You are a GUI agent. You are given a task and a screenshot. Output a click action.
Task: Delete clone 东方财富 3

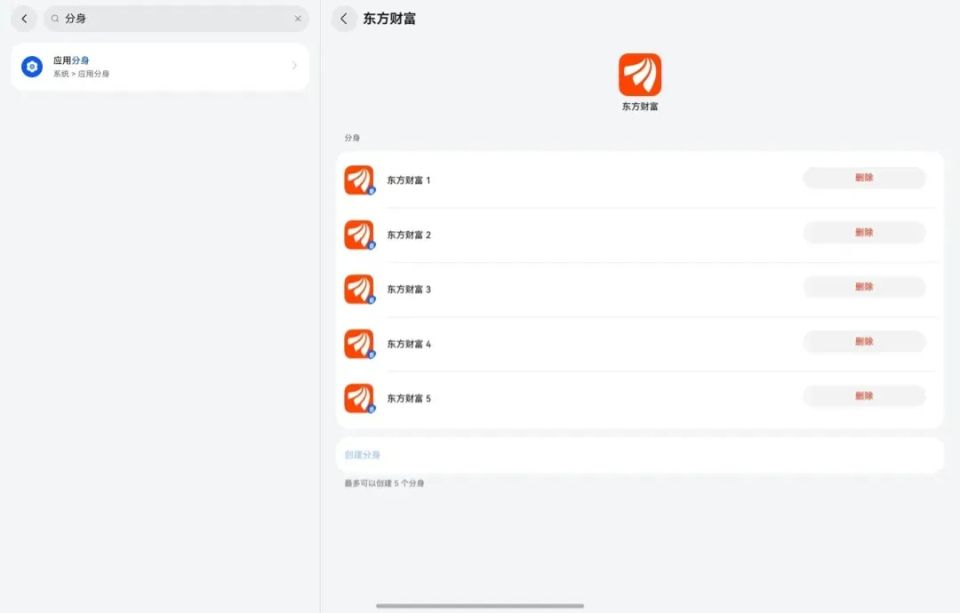pos(864,287)
